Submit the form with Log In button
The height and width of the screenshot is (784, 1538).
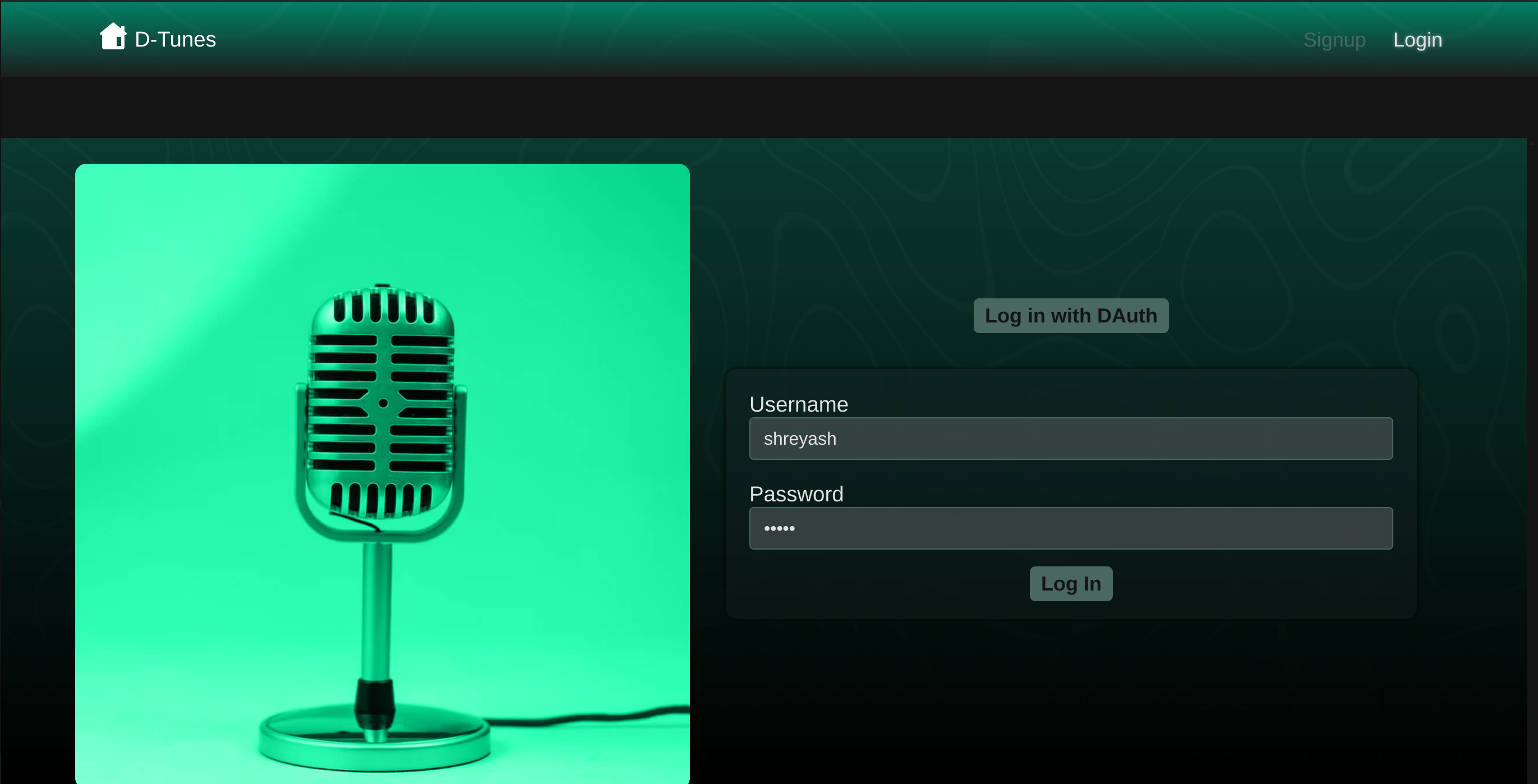click(1071, 584)
